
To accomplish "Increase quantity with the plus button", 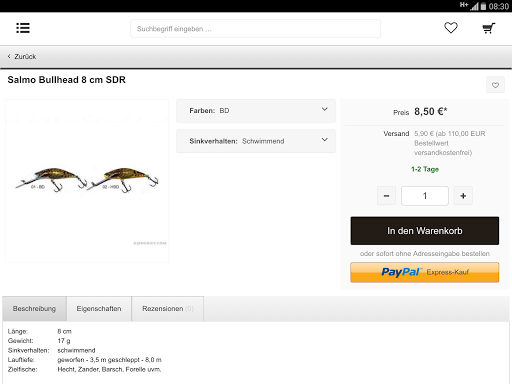I will tap(463, 196).
